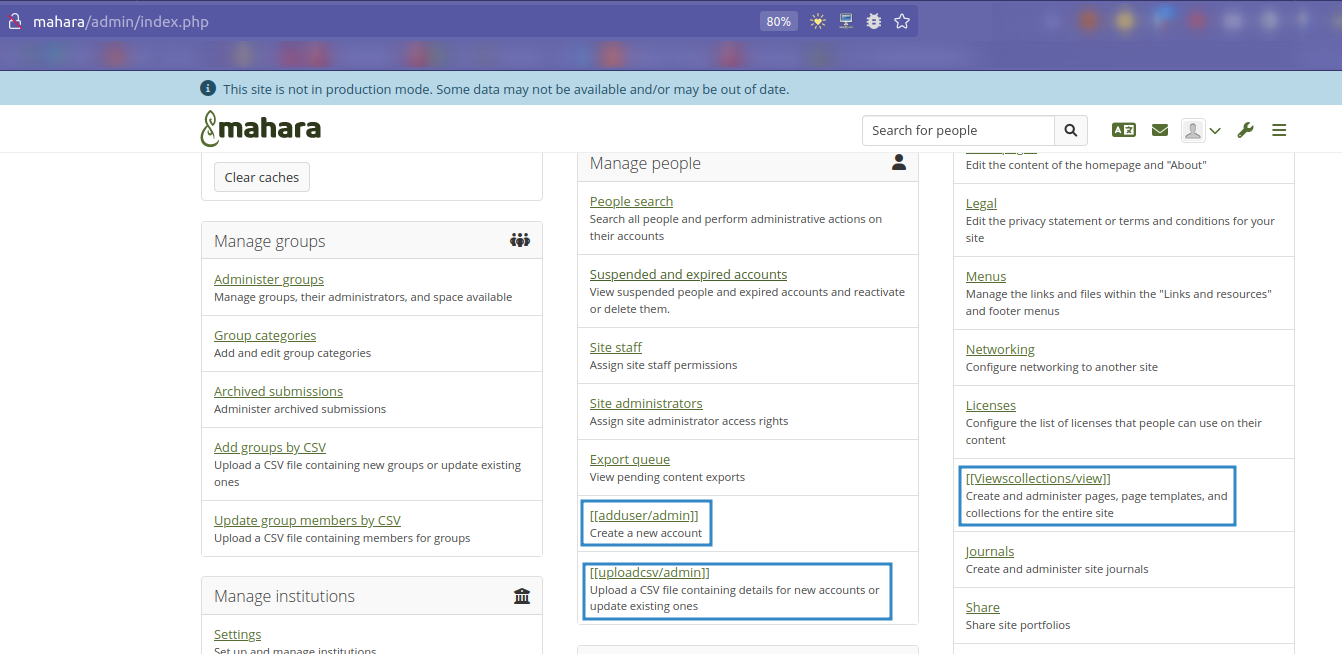Click the Mahara logo
1342x654 pixels.
[261, 129]
